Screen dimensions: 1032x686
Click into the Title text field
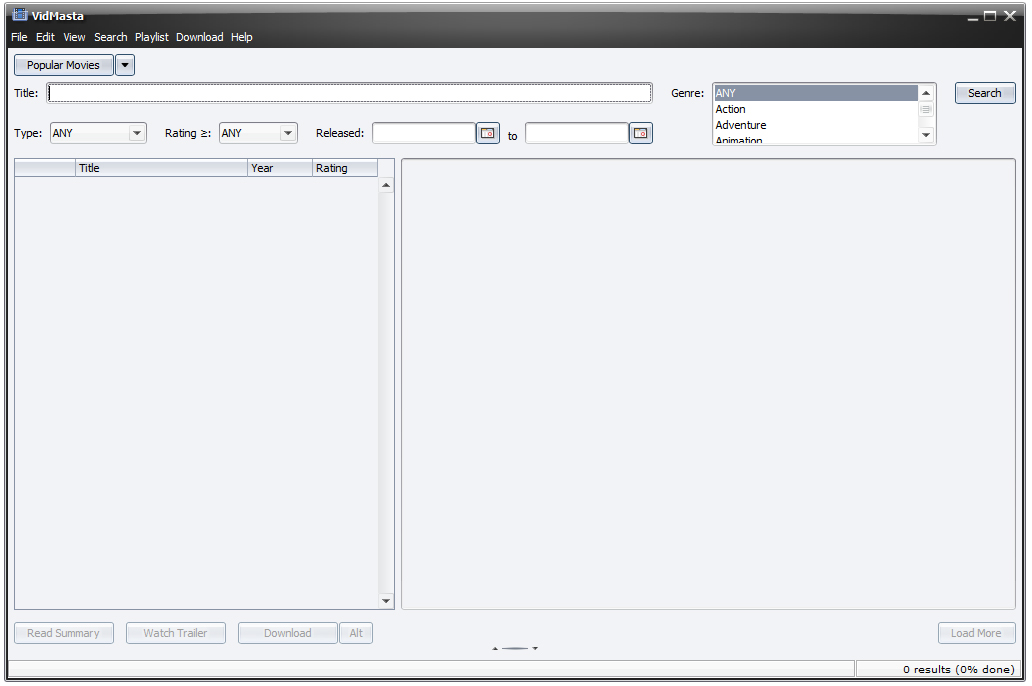(350, 93)
